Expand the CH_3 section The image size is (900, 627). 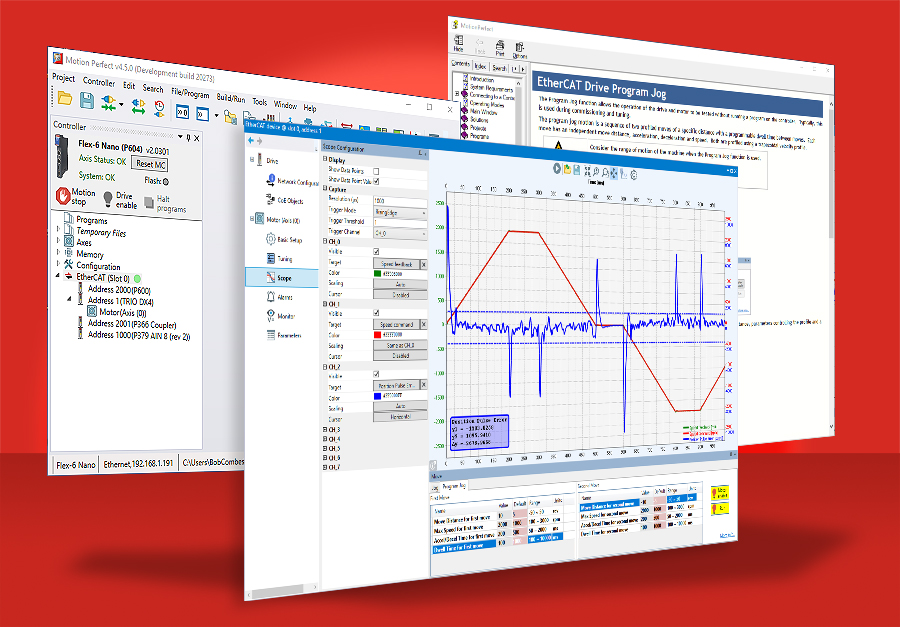[326, 429]
